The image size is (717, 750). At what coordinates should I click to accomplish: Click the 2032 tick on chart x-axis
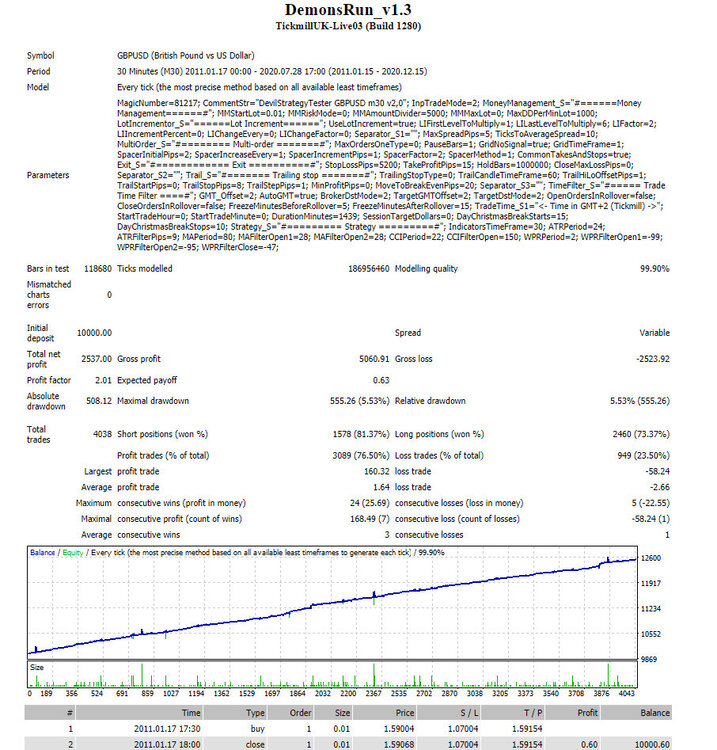pos(323,694)
